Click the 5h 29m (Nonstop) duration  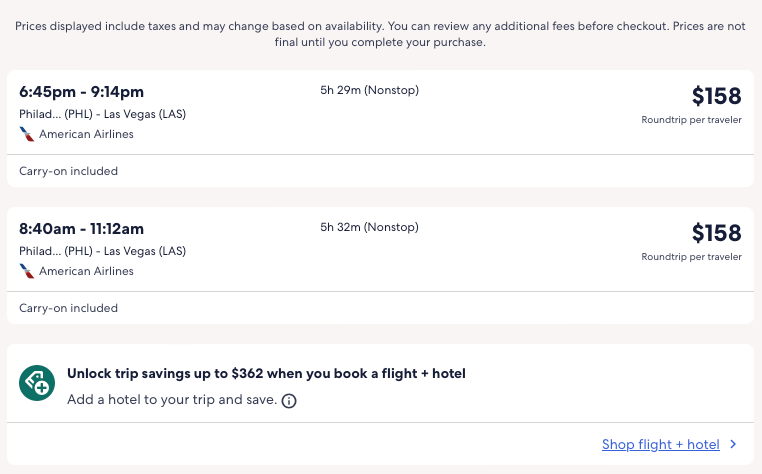[369, 91]
